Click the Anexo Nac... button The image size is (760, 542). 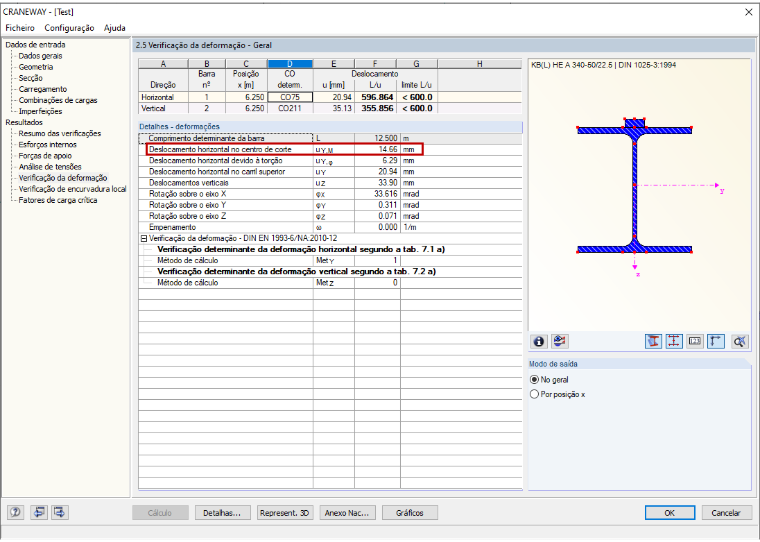point(347,513)
